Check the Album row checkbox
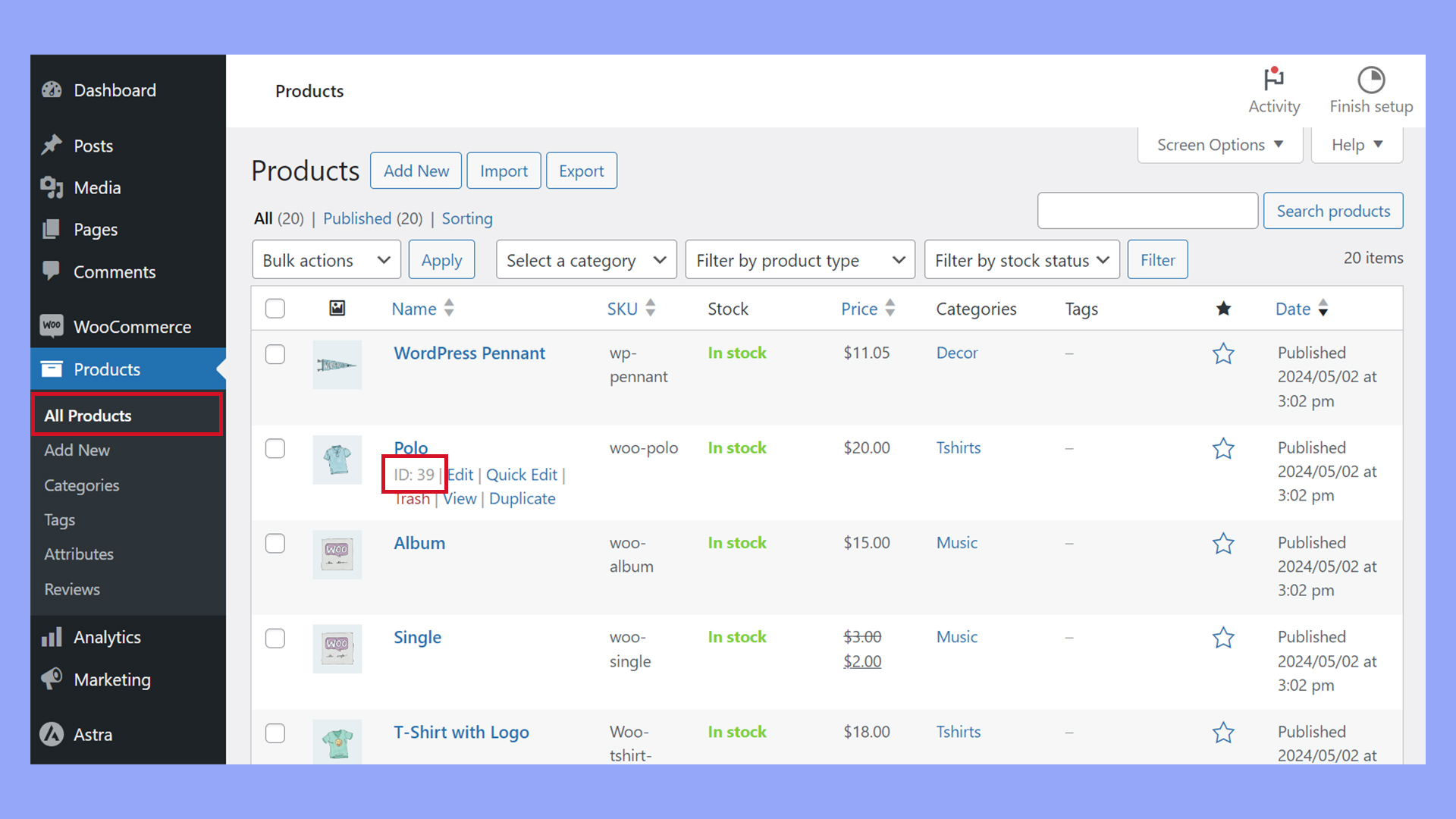The height and width of the screenshot is (819, 1456). pos(275,543)
